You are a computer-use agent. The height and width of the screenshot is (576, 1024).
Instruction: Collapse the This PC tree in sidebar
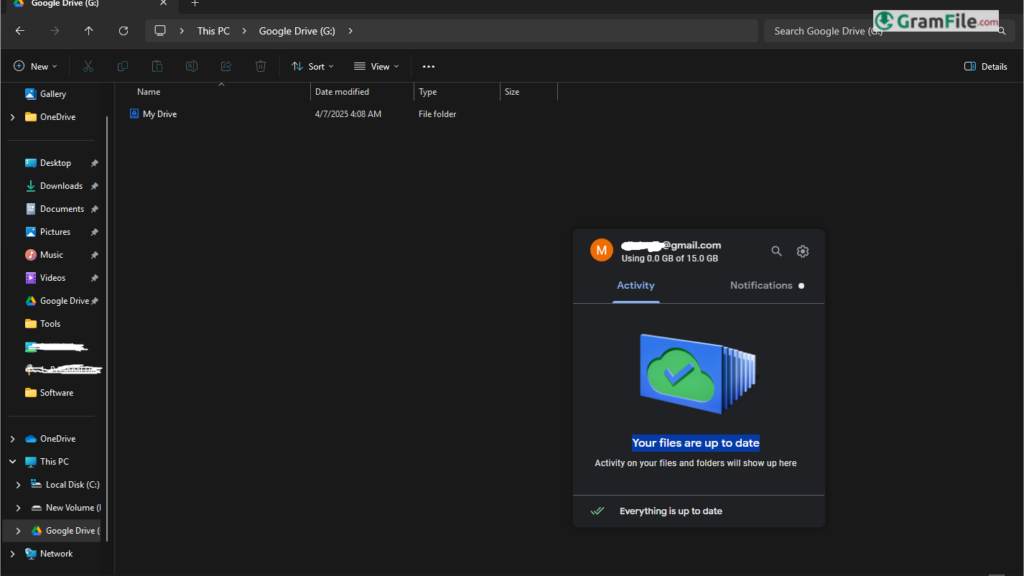10,461
